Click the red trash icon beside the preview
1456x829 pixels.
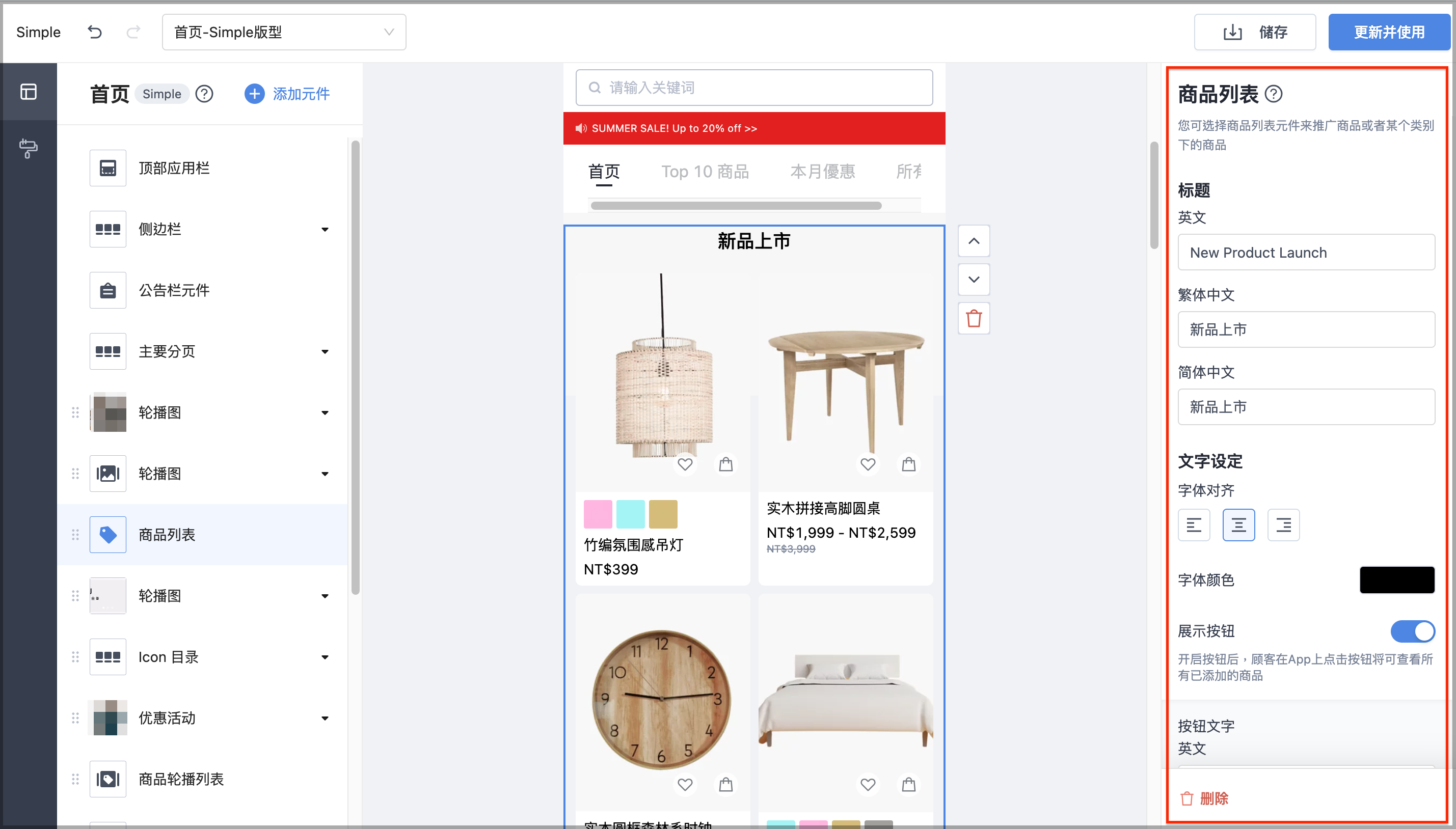974,318
